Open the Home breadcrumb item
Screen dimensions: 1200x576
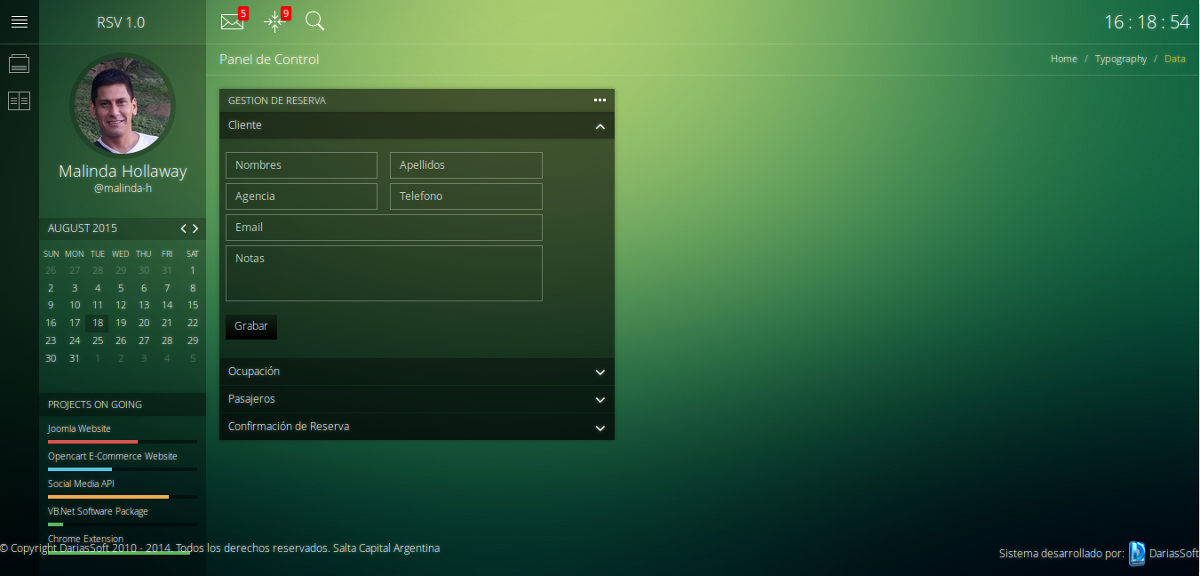point(1063,58)
